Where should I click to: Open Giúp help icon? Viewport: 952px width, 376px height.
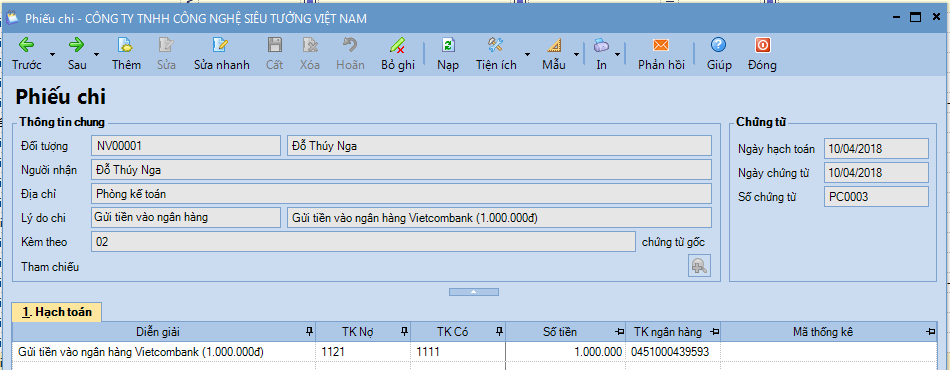(719, 53)
